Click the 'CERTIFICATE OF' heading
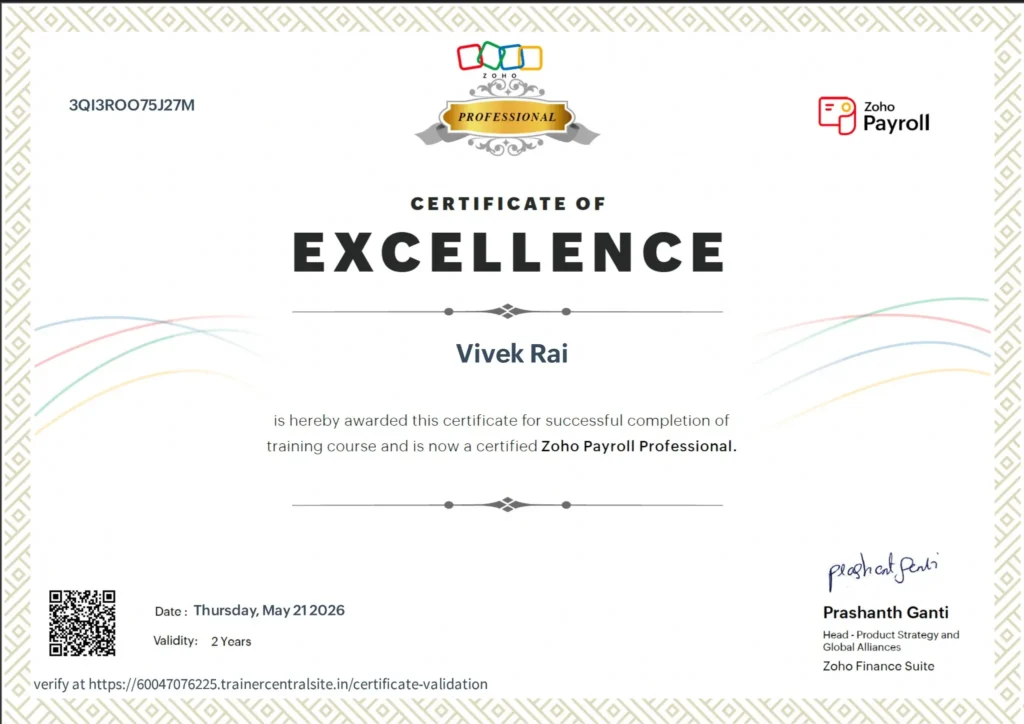1024x724 pixels. pos(508,204)
